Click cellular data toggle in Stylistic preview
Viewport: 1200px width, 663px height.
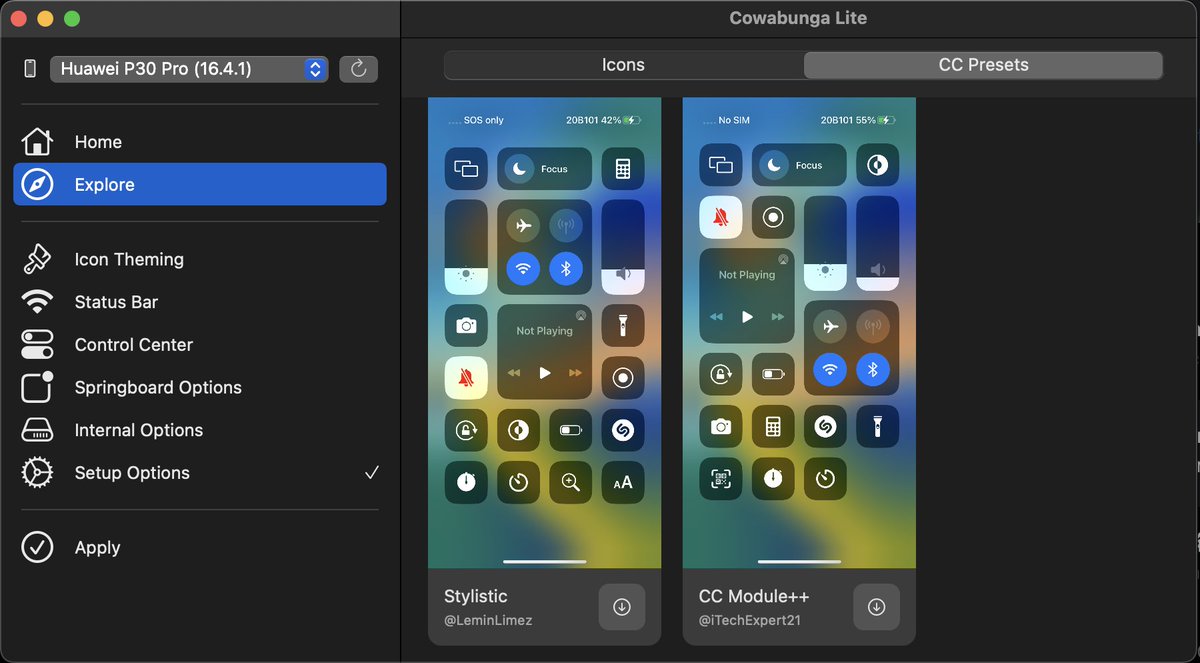coord(566,226)
